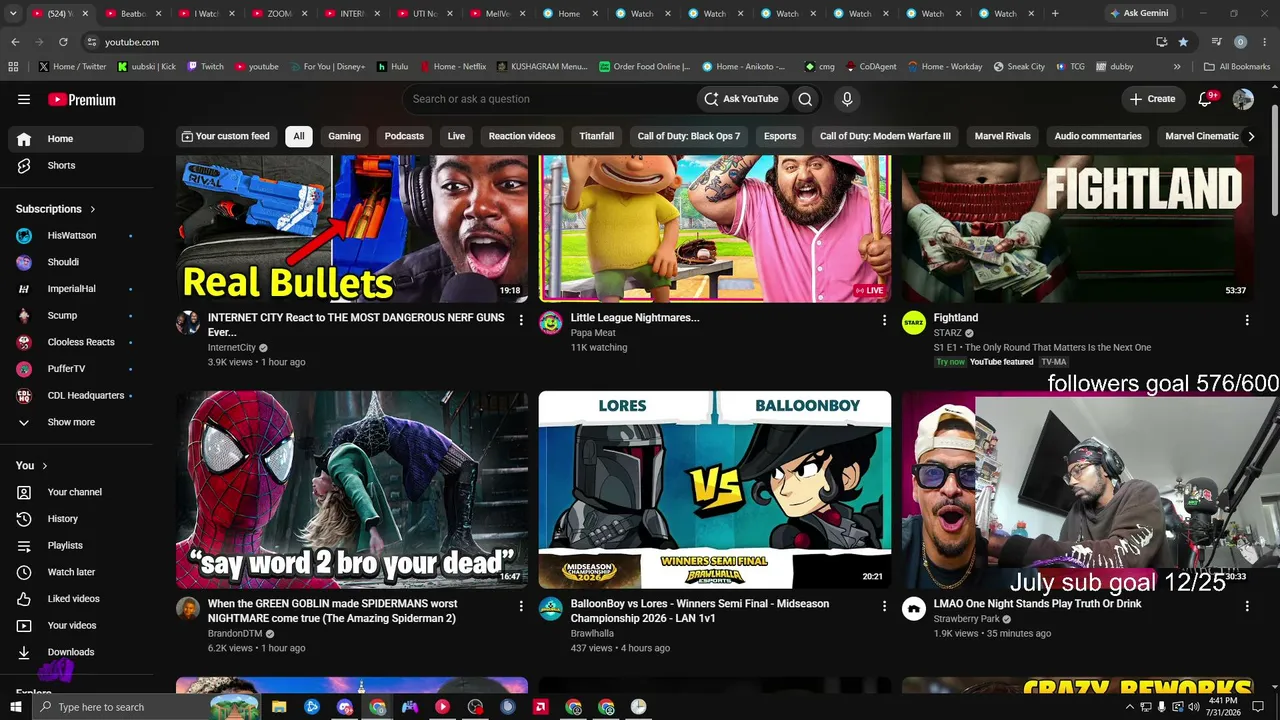1280x720 pixels.
Task: Play the Spiderman say word thumbnail
Action: pos(352,489)
